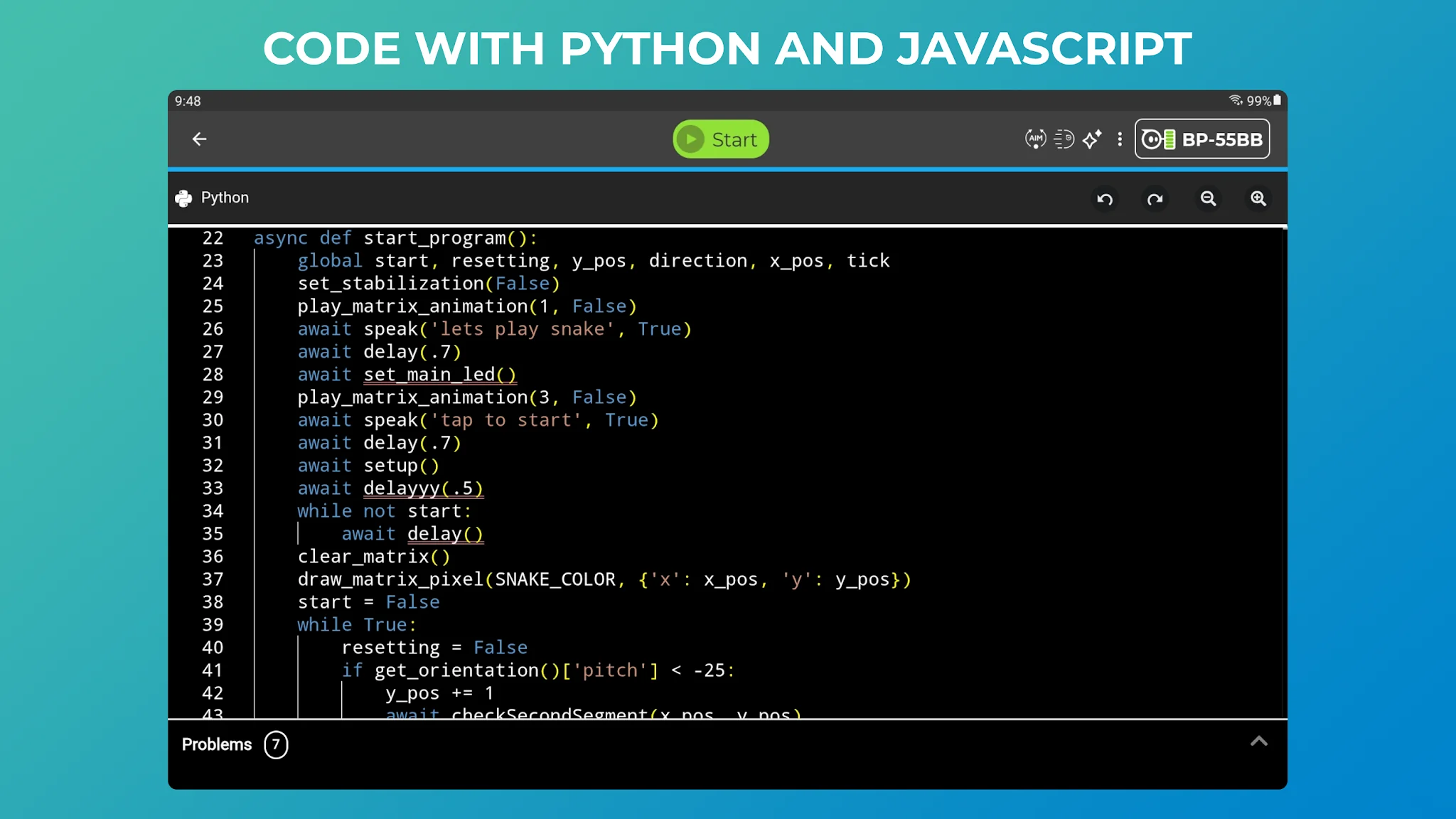Tap the Python logo icon
Viewport: 1456px width, 819px height.
(183, 198)
